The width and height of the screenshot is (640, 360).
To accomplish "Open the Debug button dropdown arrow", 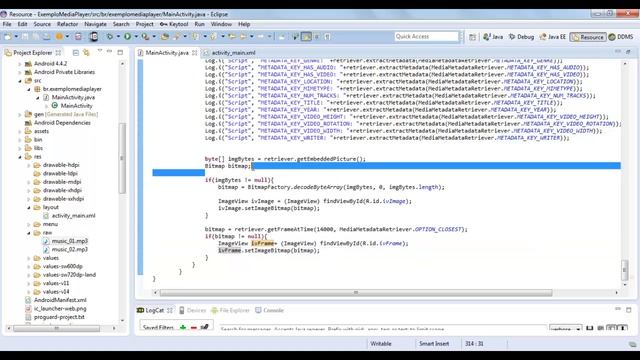I will point(118,37).
